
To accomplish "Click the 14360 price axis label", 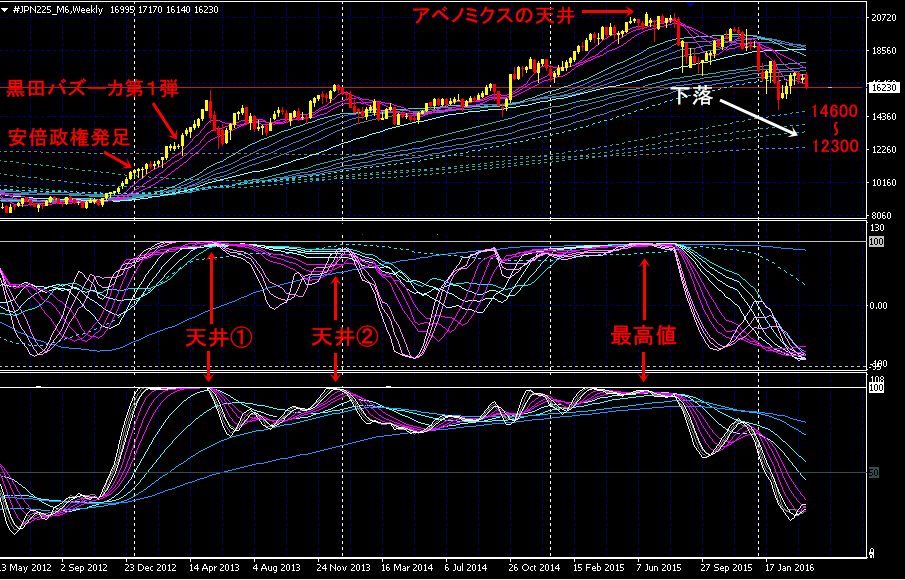I will tap(885, 117).
